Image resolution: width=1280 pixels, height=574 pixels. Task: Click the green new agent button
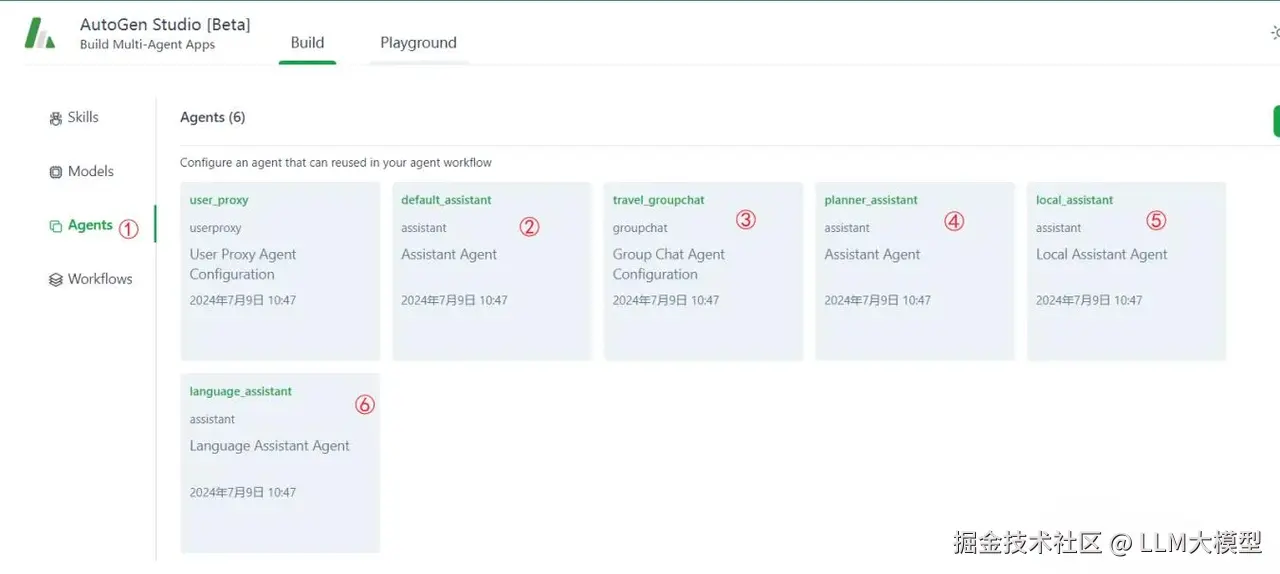coord(1276,121)
